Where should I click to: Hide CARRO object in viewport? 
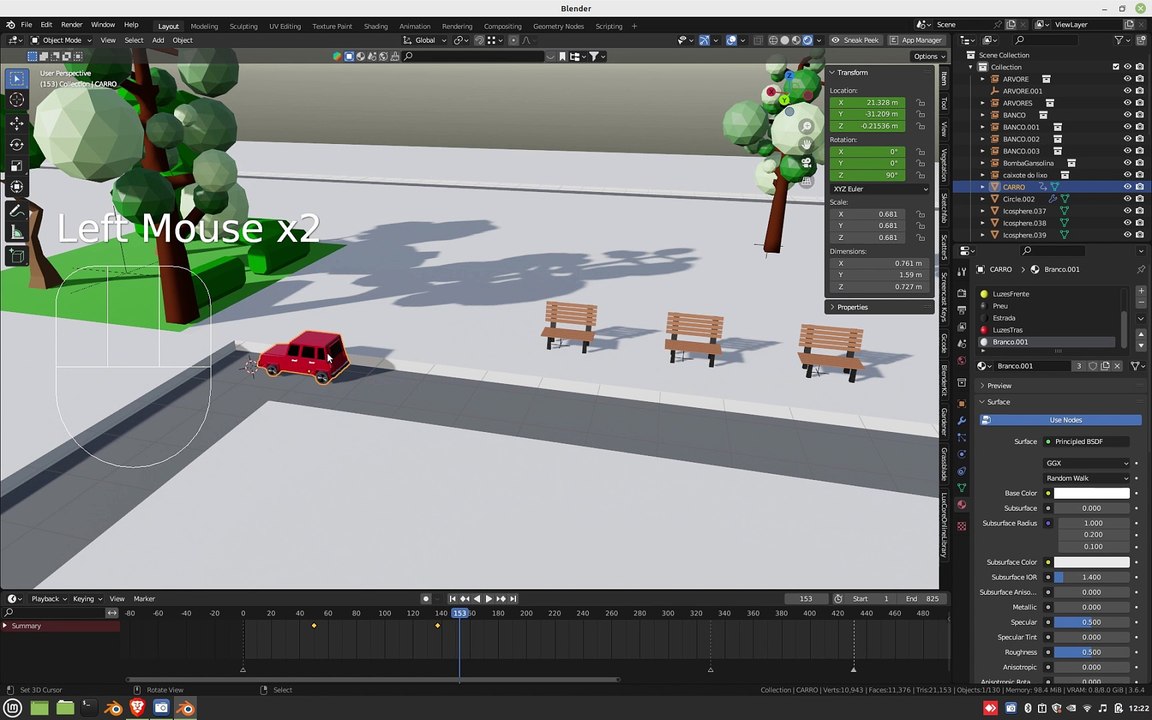(x=1127, y=187)
